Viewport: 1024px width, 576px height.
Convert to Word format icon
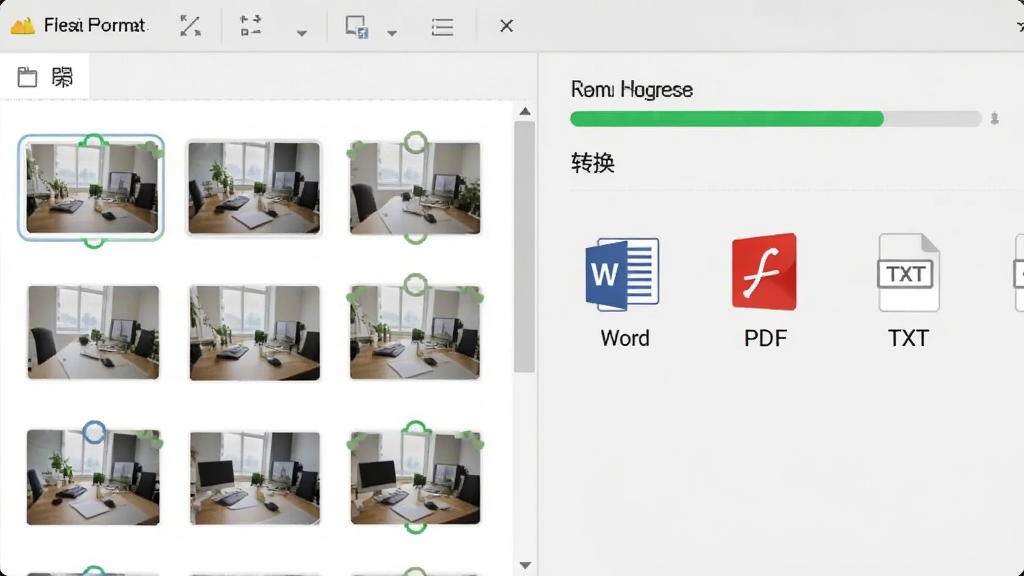[622, 274]
